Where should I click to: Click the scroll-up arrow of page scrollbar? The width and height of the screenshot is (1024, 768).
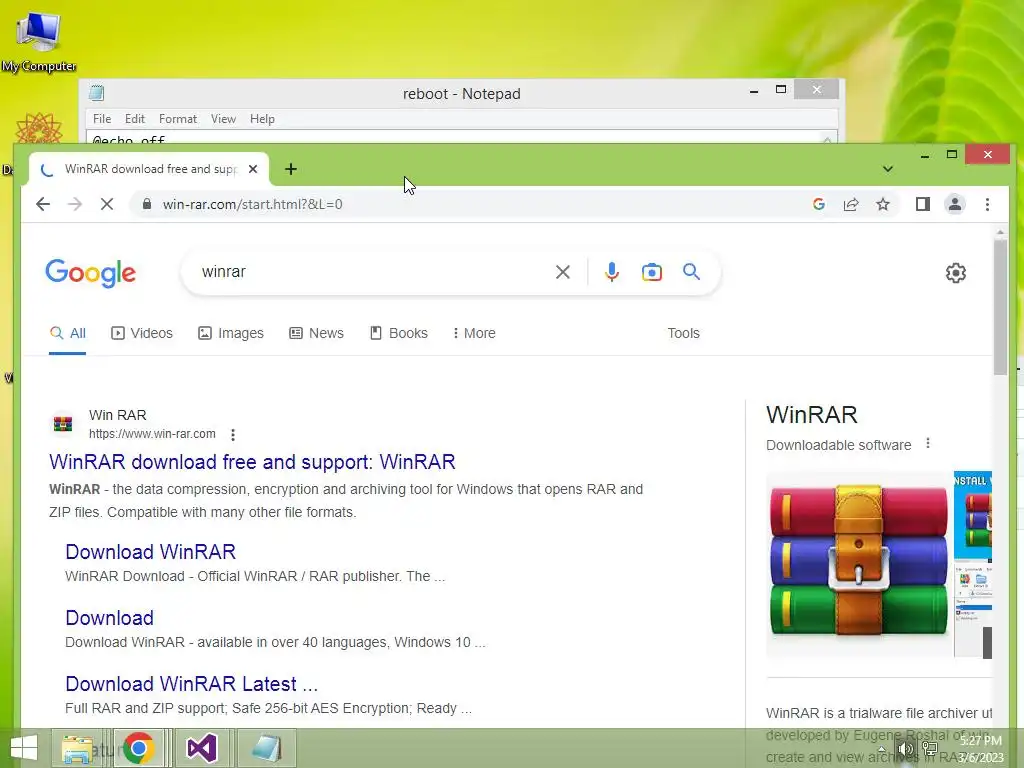pos(1000,232)
